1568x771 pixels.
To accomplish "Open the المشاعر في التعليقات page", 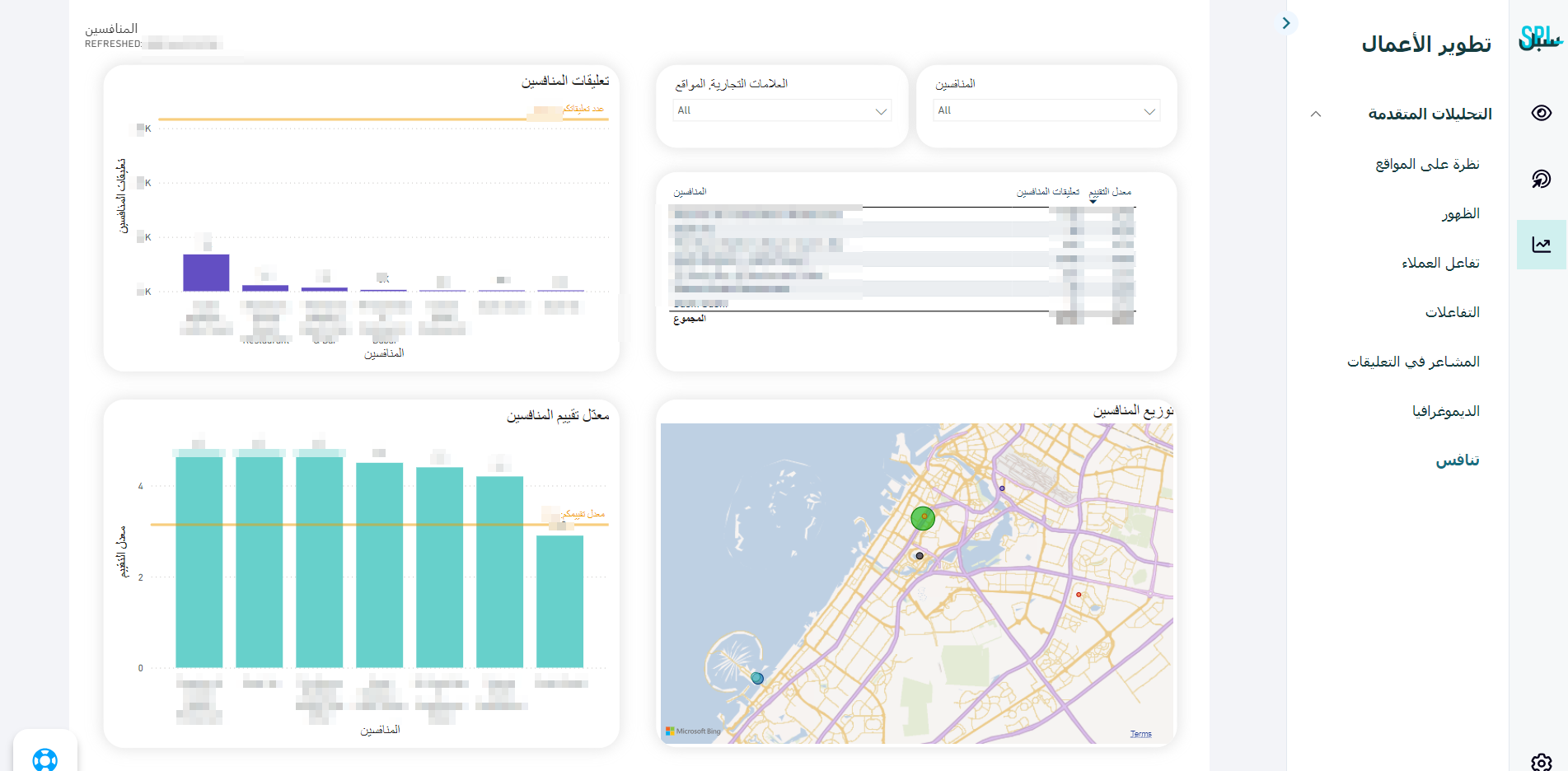I will pyautogui.click(x=1413, y=362).
